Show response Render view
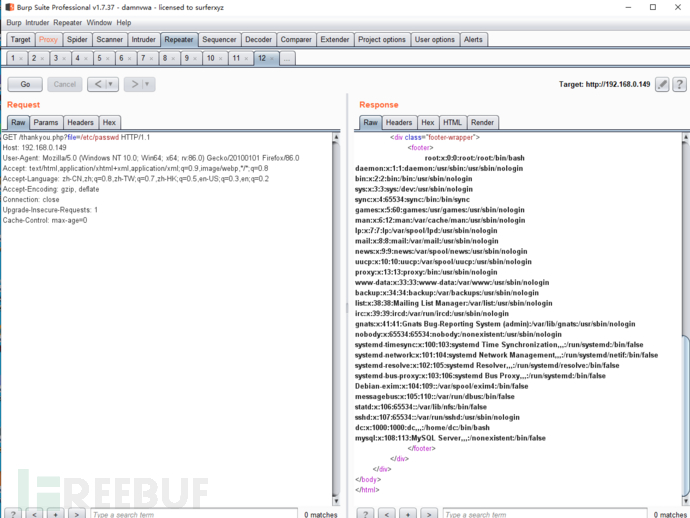 point(482,122)
